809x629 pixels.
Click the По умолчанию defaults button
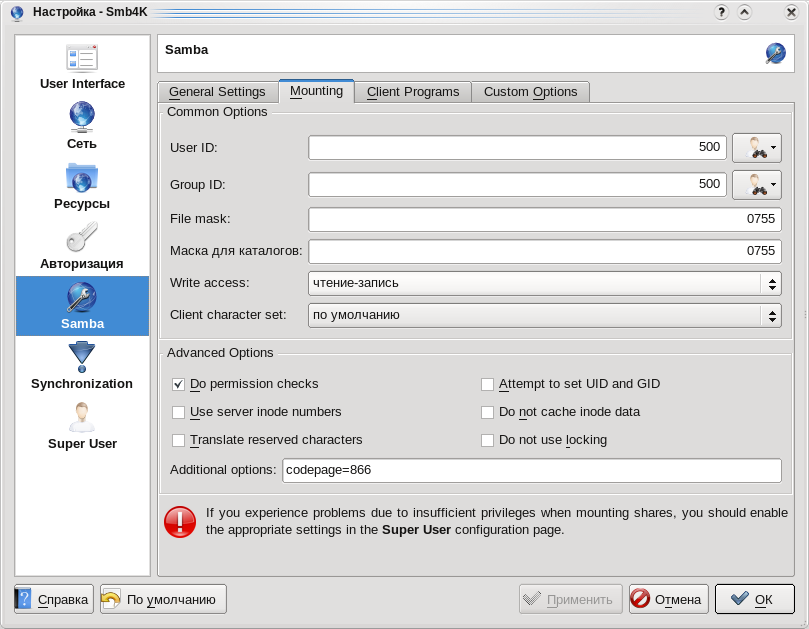(x=164, y=599)
